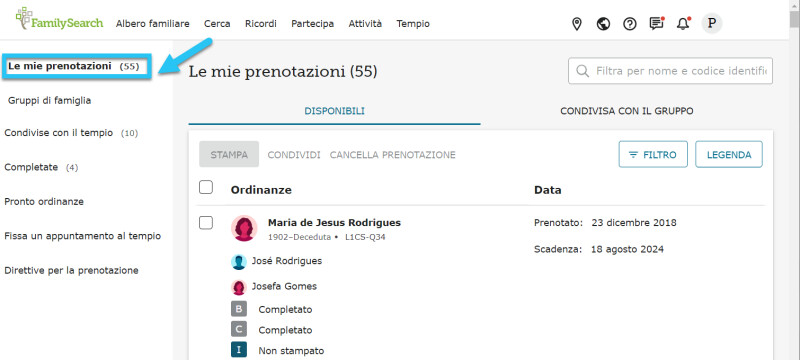Open the Albero familiare menu

[153, 23]
